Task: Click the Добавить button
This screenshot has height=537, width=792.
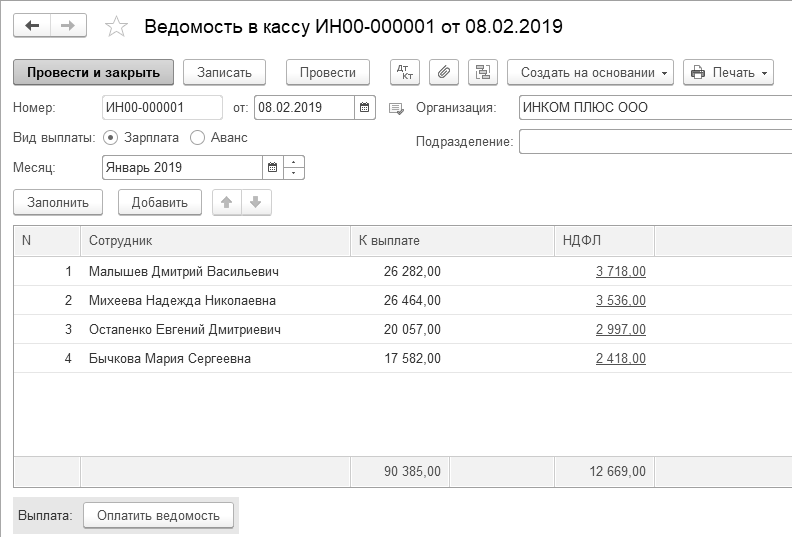Action: [x=160, y=203]
